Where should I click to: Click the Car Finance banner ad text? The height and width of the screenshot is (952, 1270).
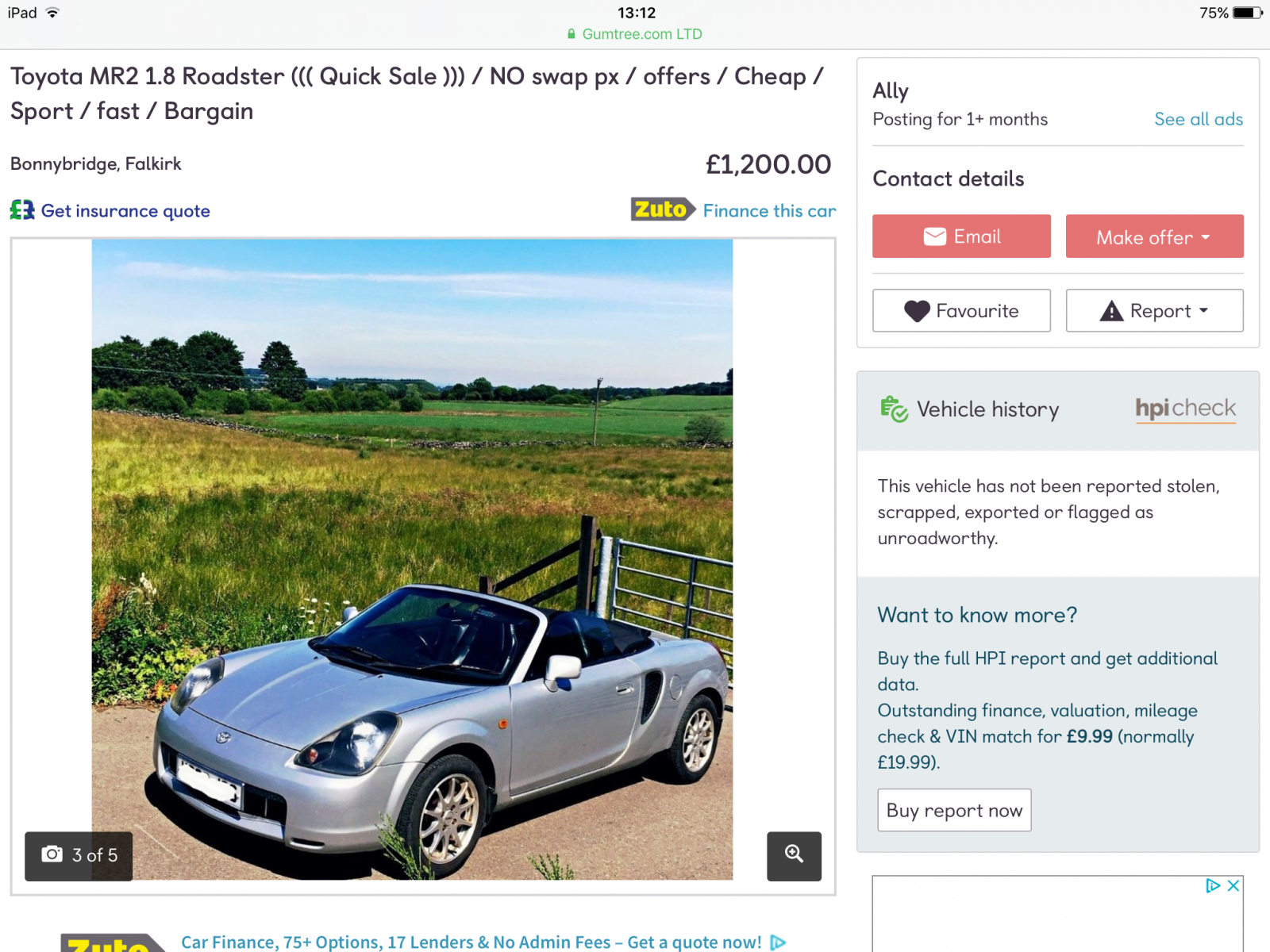(471, 942)
